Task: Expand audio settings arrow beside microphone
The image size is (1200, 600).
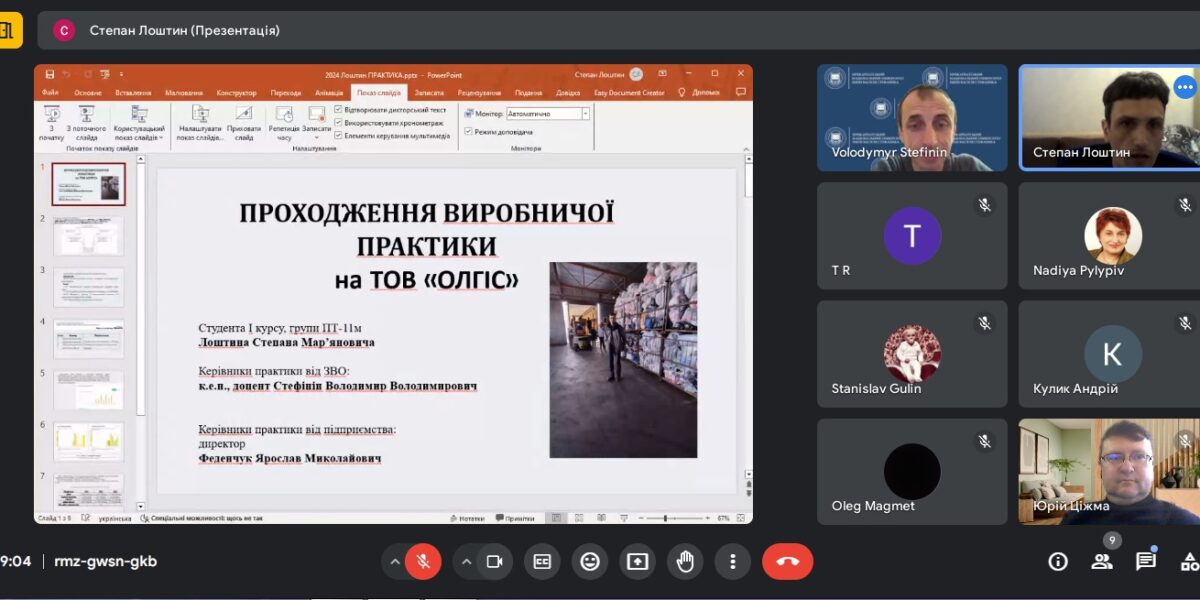Action: (x=395, y=561)
